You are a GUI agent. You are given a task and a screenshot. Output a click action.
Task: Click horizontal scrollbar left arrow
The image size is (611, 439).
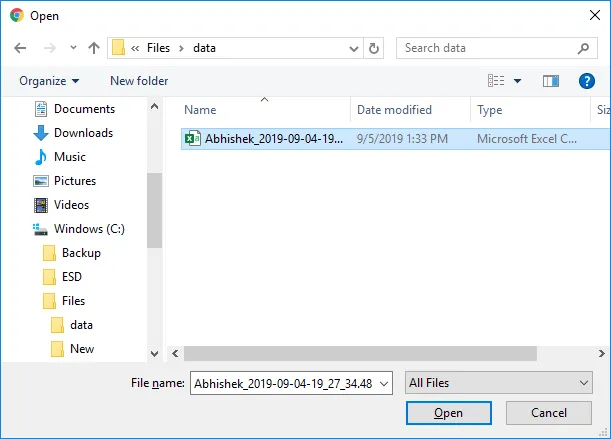point(175,354)
